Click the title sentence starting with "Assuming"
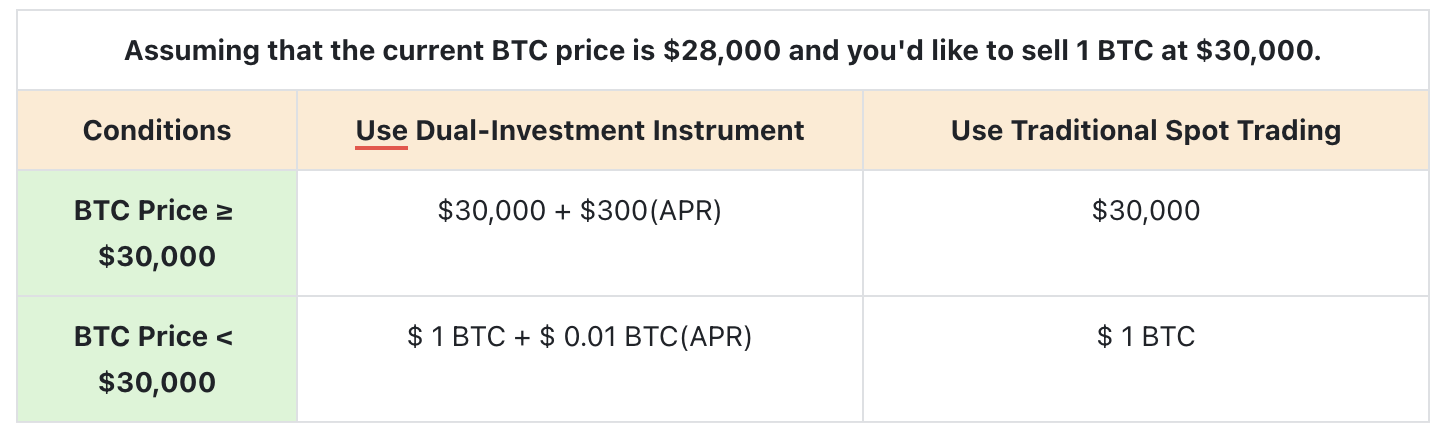 coord(722,51)
